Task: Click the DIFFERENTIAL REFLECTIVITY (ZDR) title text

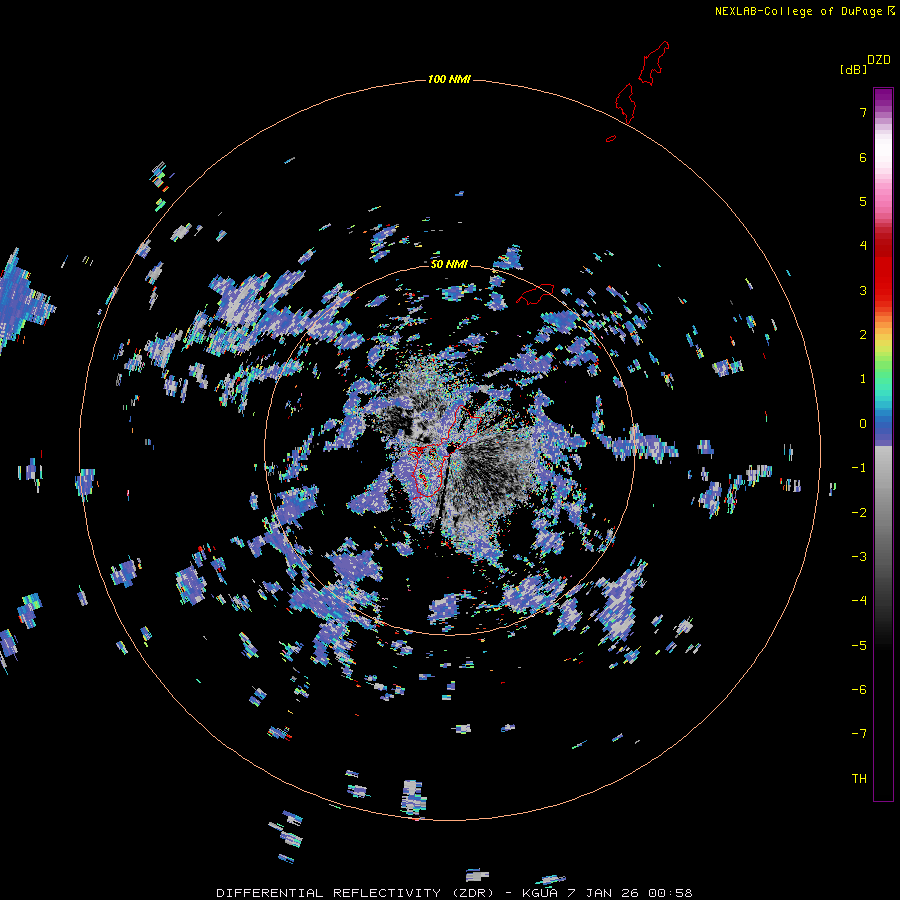Action: click(355, 893)
